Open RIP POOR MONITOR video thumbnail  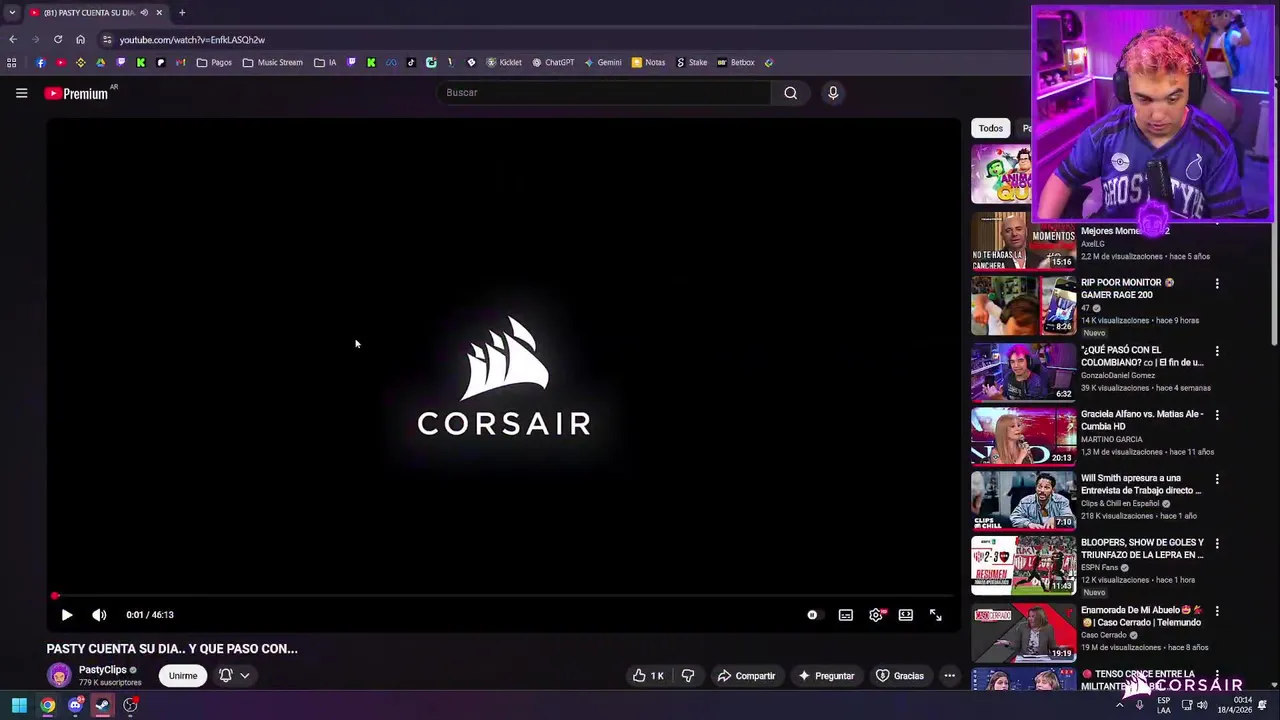click(1023, 305)
